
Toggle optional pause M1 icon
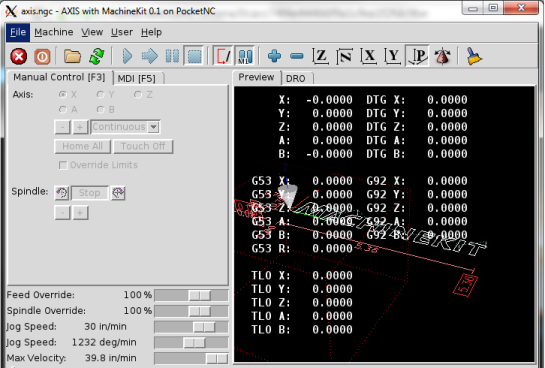[x=245, y=56]
